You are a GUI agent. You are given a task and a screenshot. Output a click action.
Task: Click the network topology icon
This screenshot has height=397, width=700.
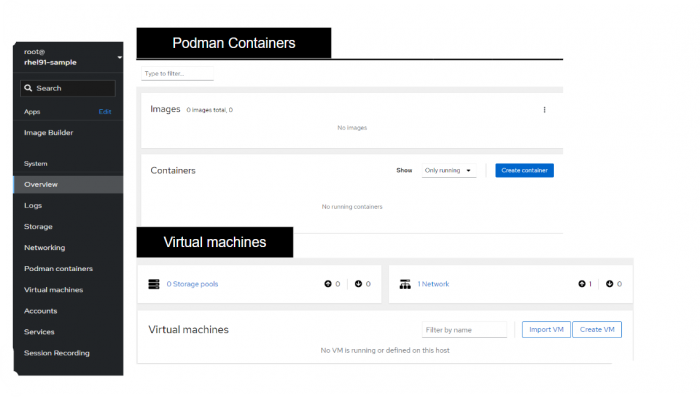tap(405, 284)
